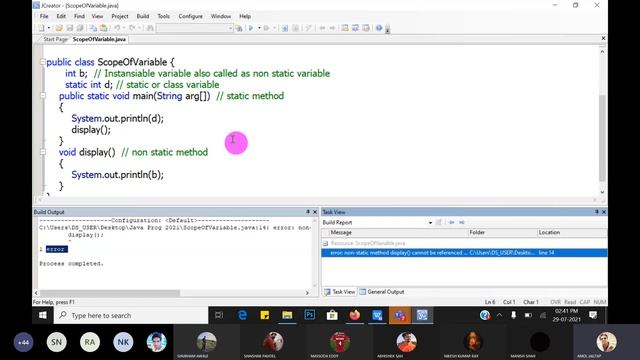Click 'Process completed.' in Build Output
The image size is (640, 360).
(71, 264)
